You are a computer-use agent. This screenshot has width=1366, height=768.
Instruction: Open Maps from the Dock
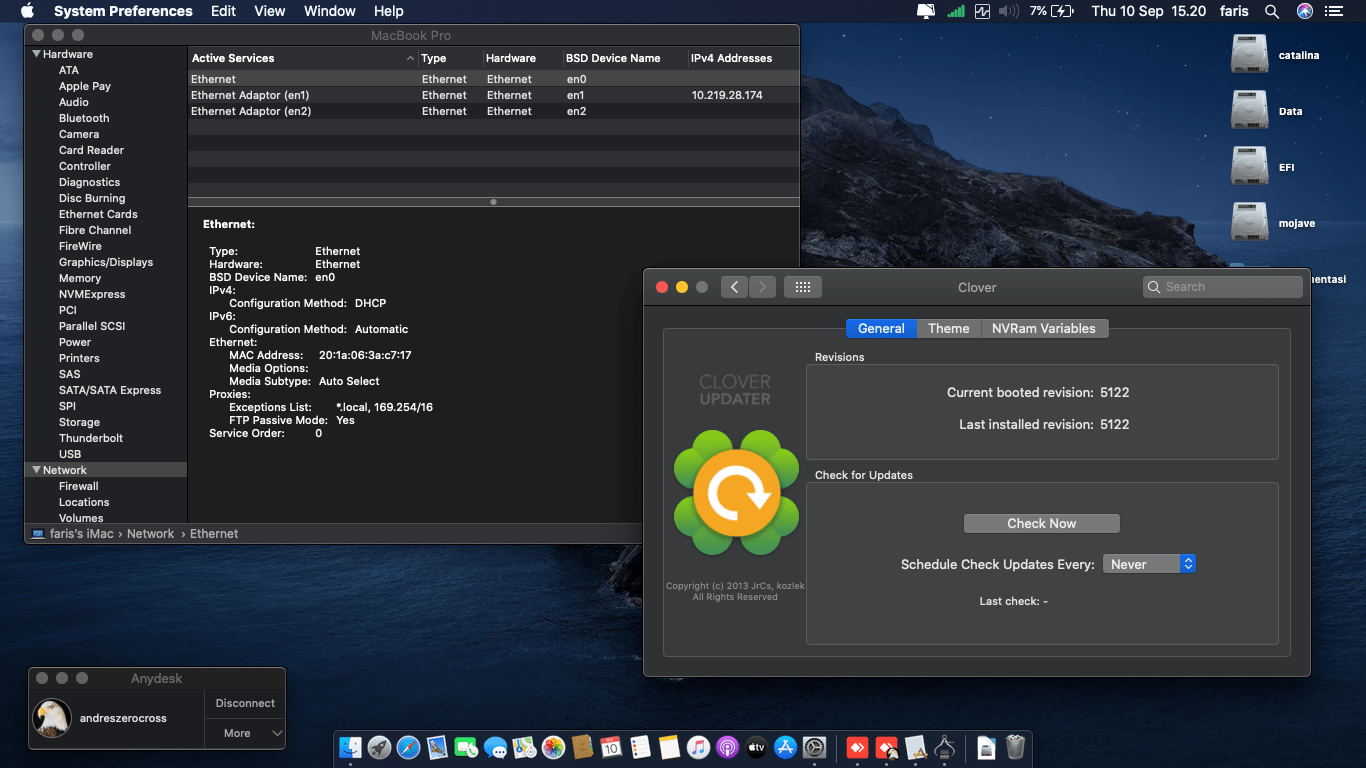[x=524, y=747]
